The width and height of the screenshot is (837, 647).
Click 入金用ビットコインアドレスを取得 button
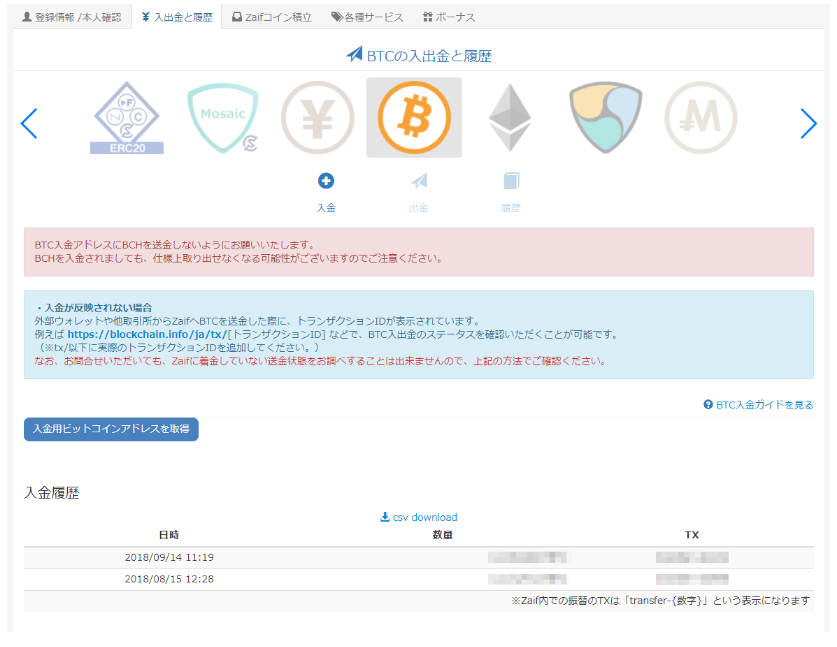pyautogui.click(x=111, y=429)
